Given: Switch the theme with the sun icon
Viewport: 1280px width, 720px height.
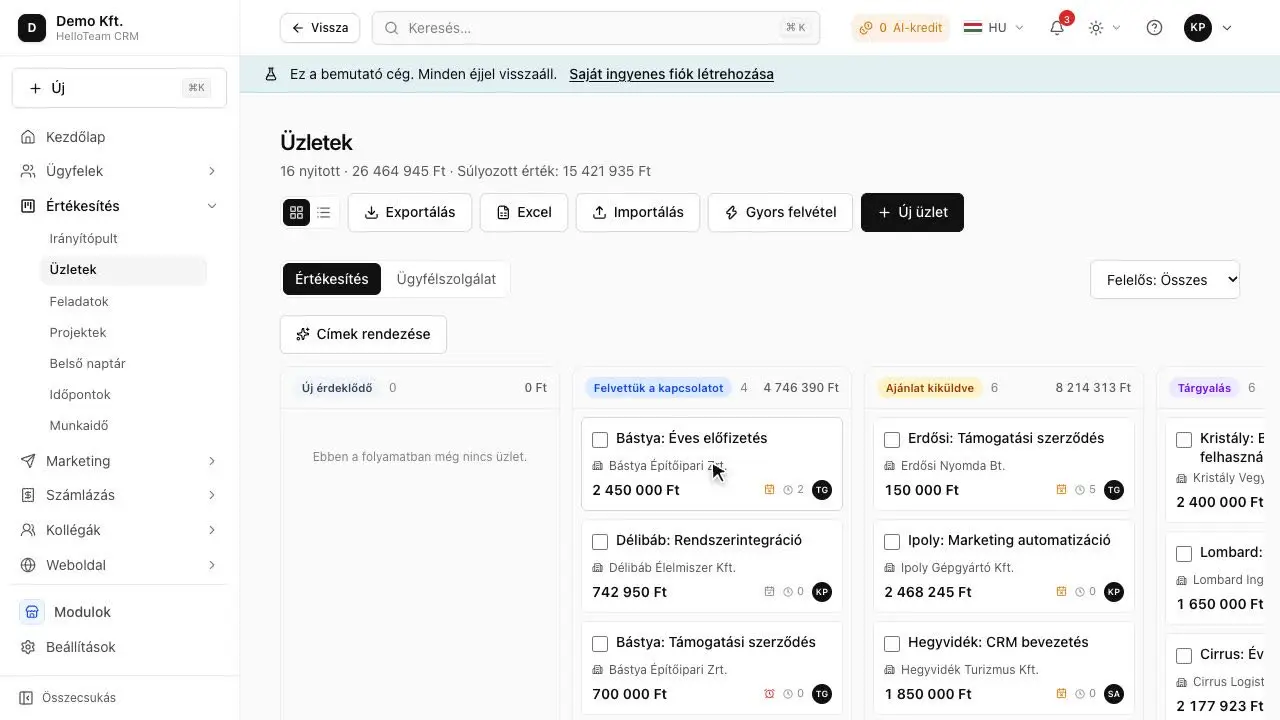Looking at the screenshot, I should pos(1096,28).
